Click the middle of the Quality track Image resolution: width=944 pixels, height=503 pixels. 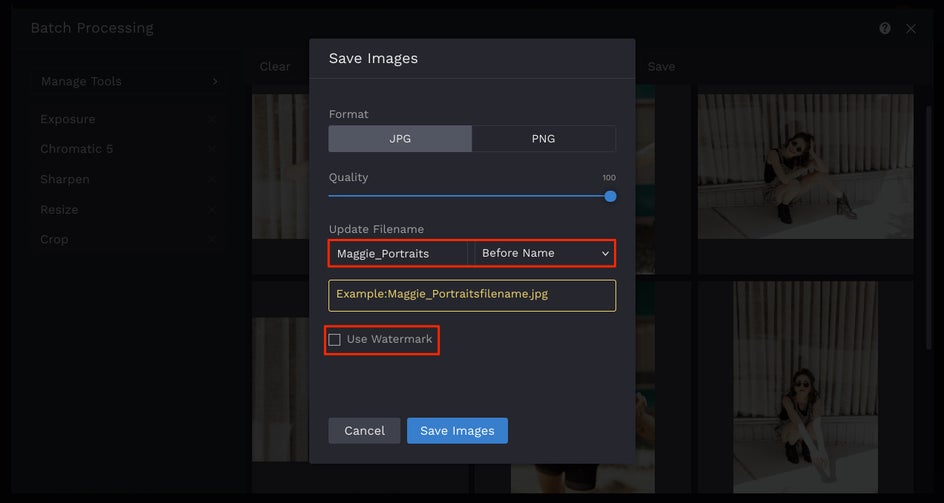coord(470,196)
